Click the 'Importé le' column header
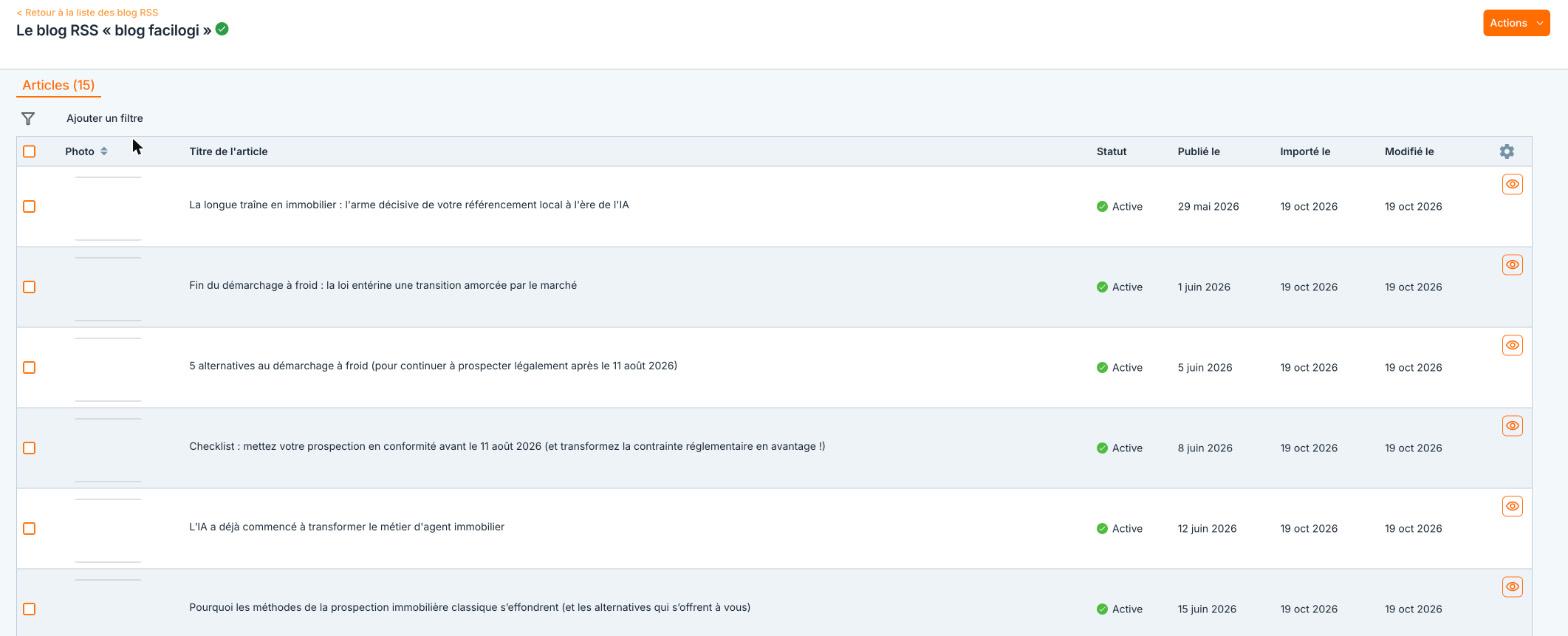The width and height of the screenshot is (1568, 636). click(x=1305, y=151)
